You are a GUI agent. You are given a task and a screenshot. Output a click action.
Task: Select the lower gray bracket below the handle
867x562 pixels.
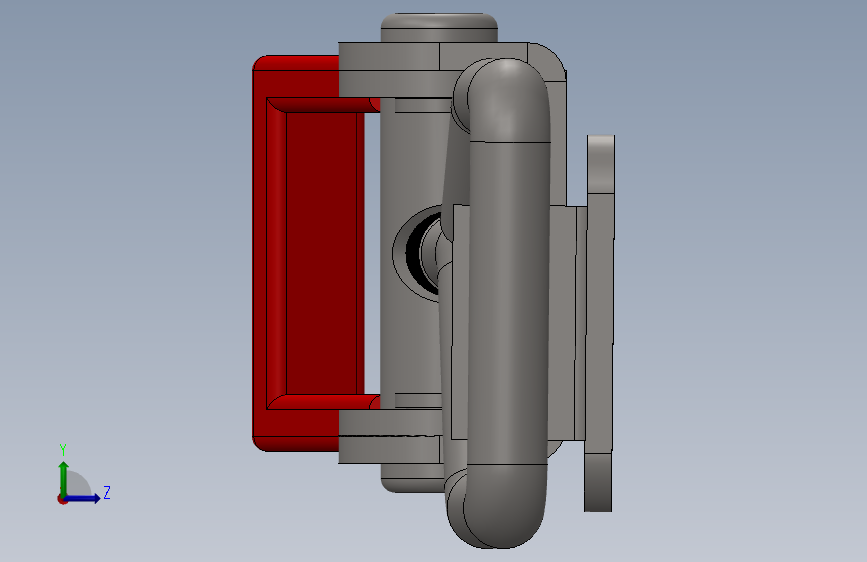click(x=390, y=436)
